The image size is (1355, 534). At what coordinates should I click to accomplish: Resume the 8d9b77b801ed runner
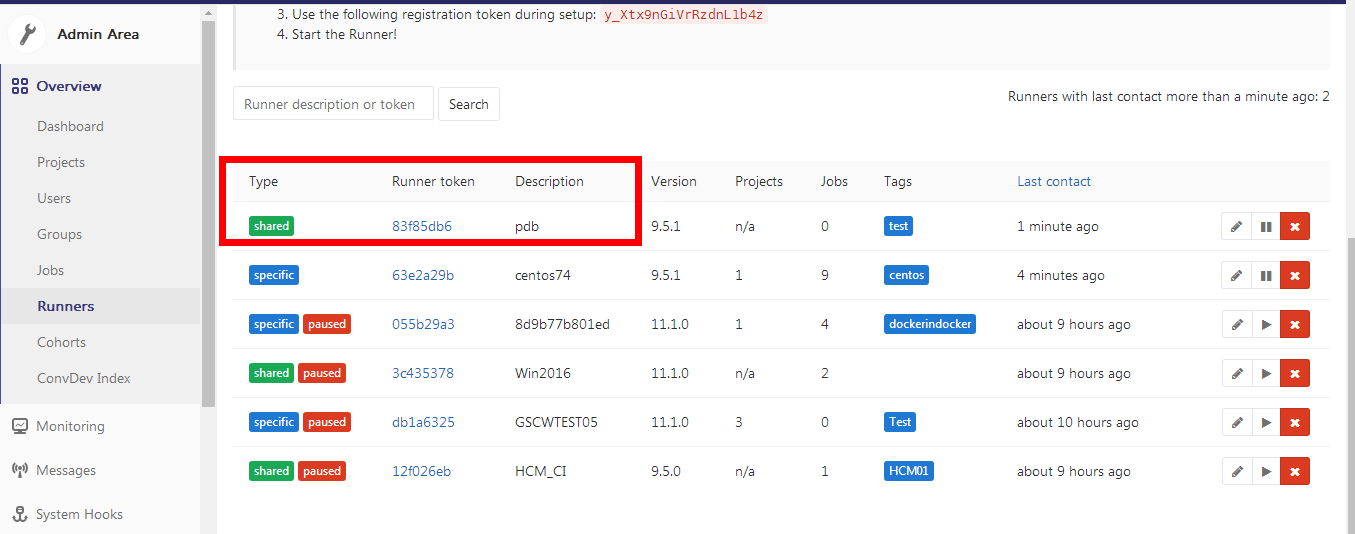pos(1266,324)
